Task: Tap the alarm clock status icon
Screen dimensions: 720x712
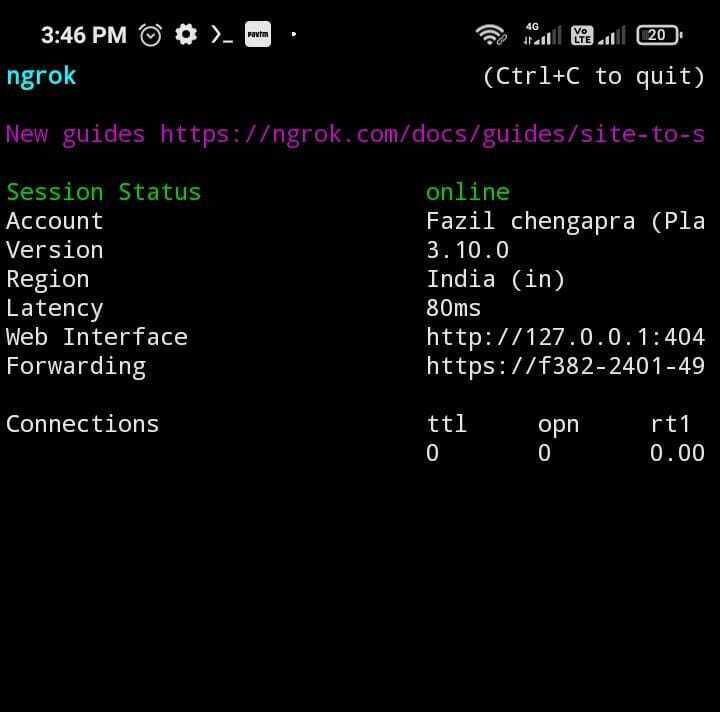Action: [x=151, y=35]
